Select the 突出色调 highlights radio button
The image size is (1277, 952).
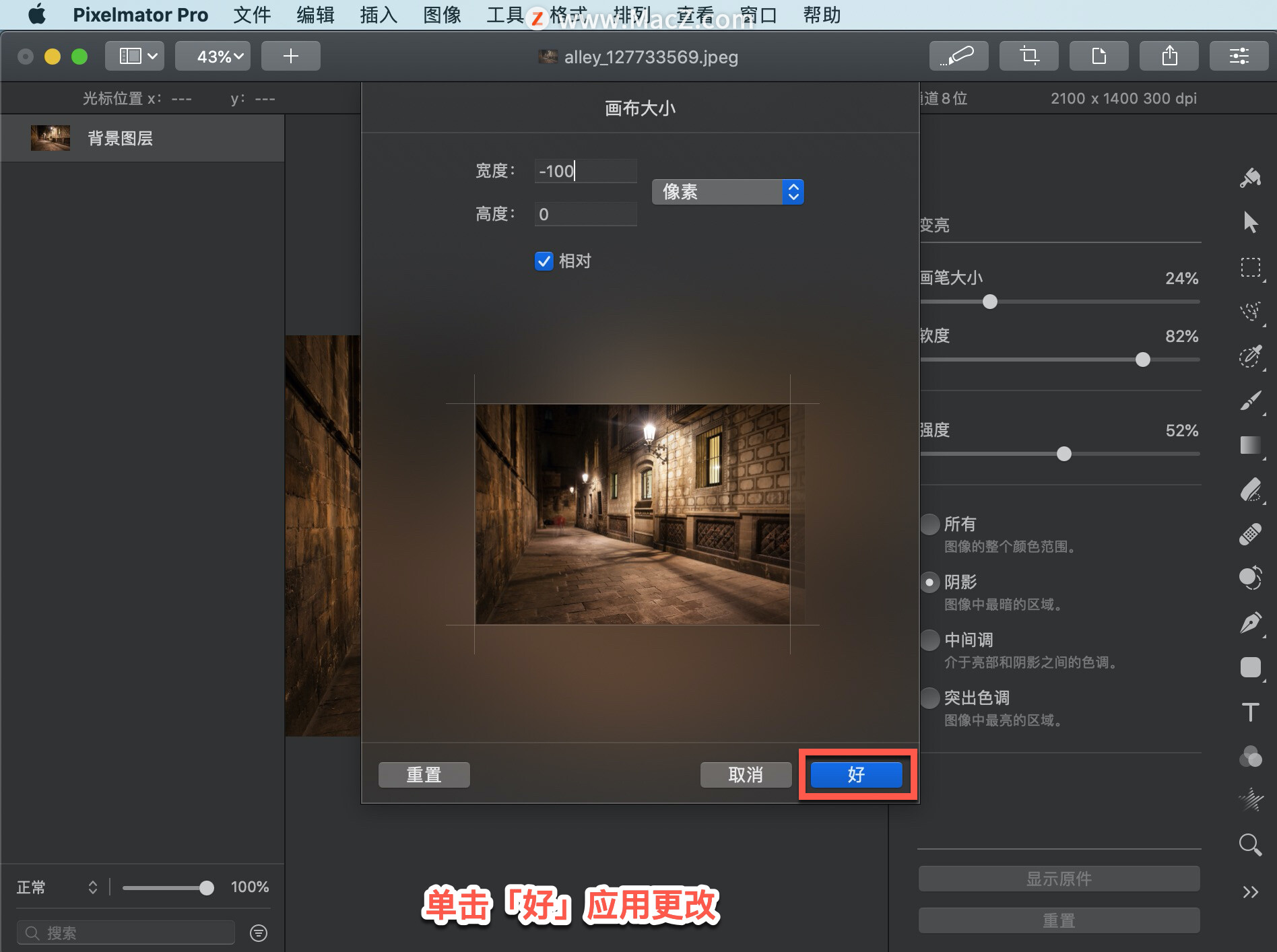(x=929, y=698)
